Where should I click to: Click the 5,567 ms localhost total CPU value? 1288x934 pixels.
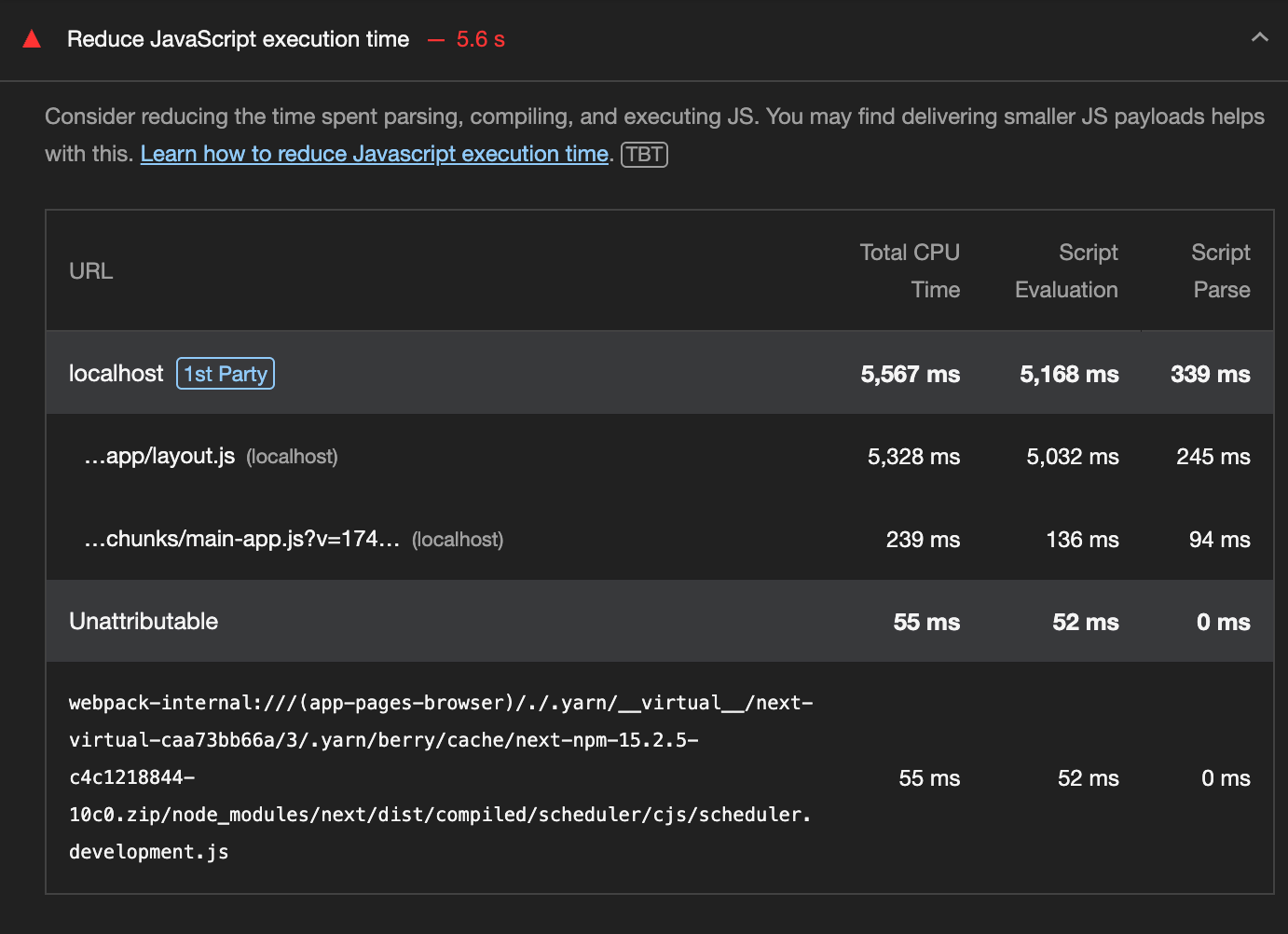click(910, 375)
